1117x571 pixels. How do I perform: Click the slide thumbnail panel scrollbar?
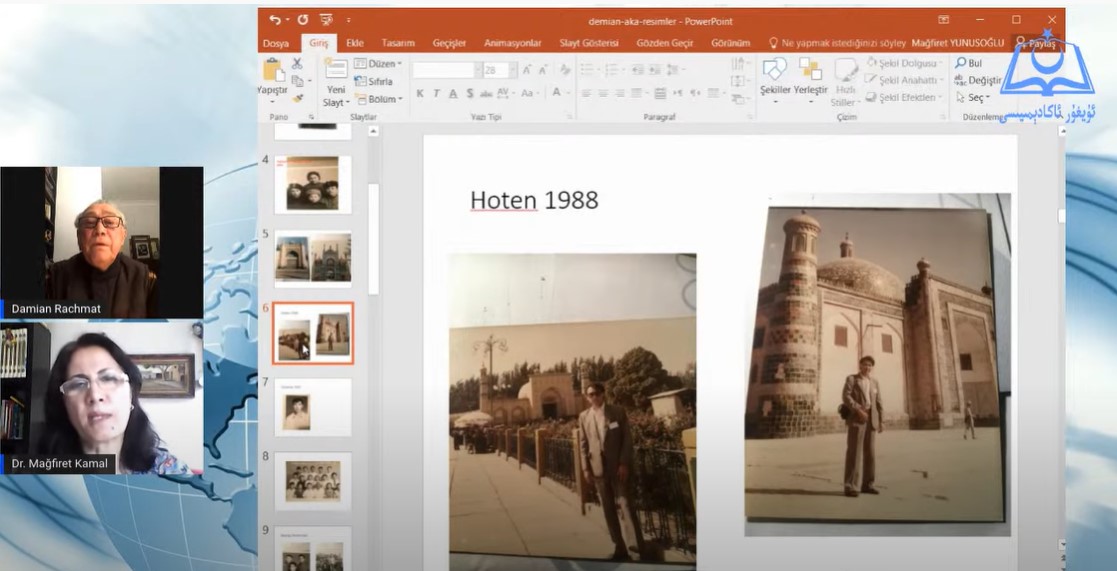tap(373, 239)
